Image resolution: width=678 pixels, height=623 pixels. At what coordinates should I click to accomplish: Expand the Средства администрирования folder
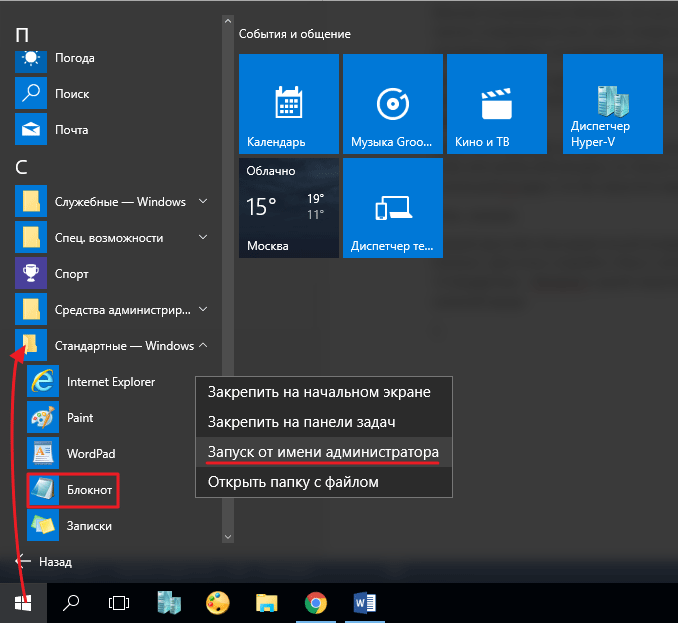click(x=113, y=310)
